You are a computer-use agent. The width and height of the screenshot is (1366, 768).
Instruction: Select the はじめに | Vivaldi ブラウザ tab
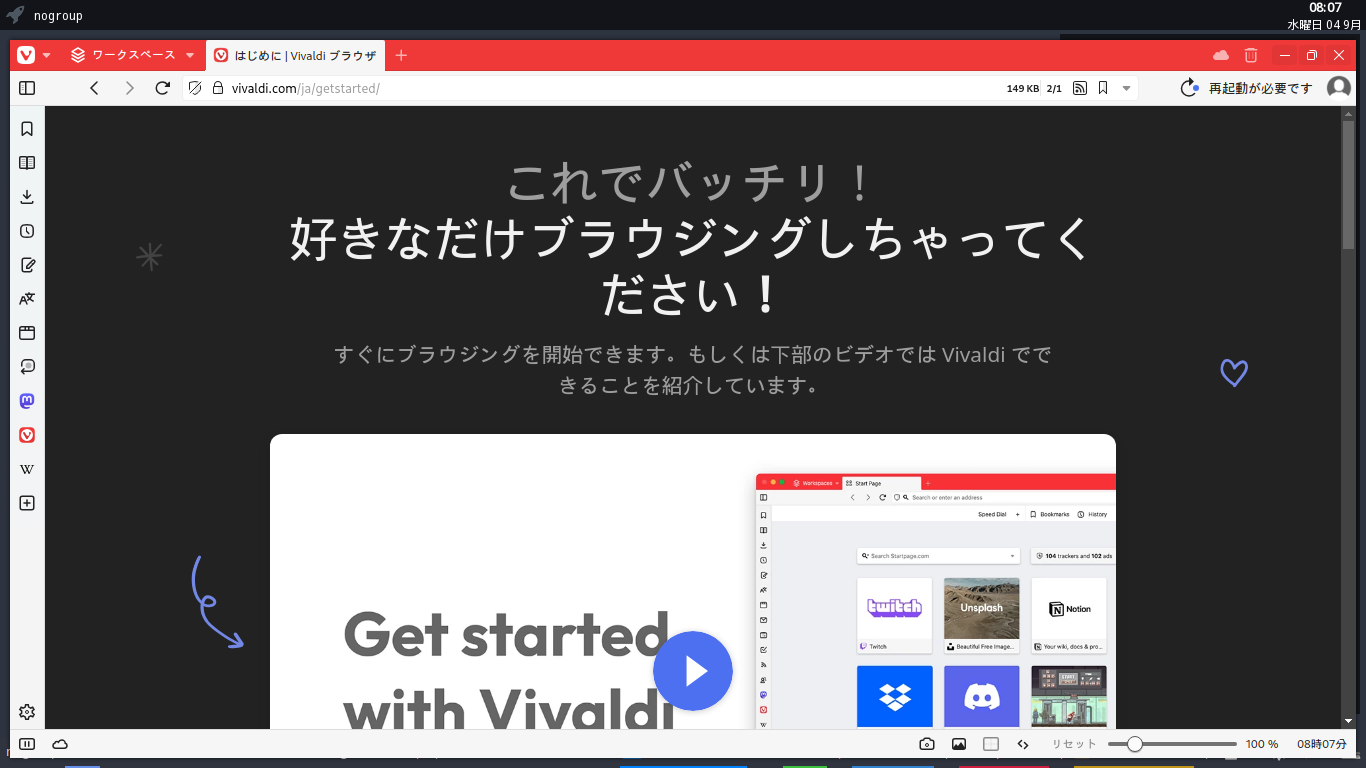pyautogui.click(x=295, y=55)
